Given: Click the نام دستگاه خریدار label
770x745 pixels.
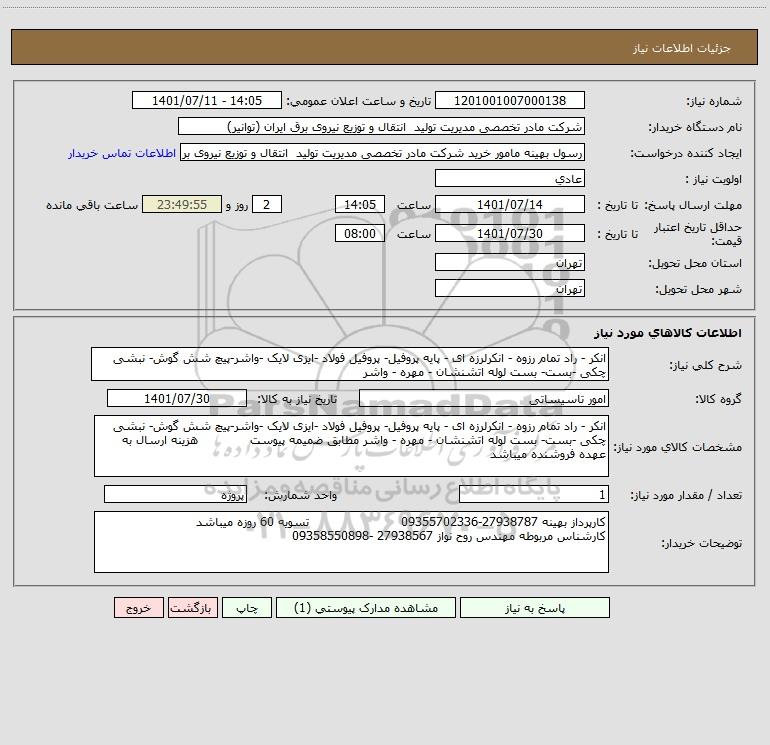Looking at the screenshot, I should click(x=695, y=127).
